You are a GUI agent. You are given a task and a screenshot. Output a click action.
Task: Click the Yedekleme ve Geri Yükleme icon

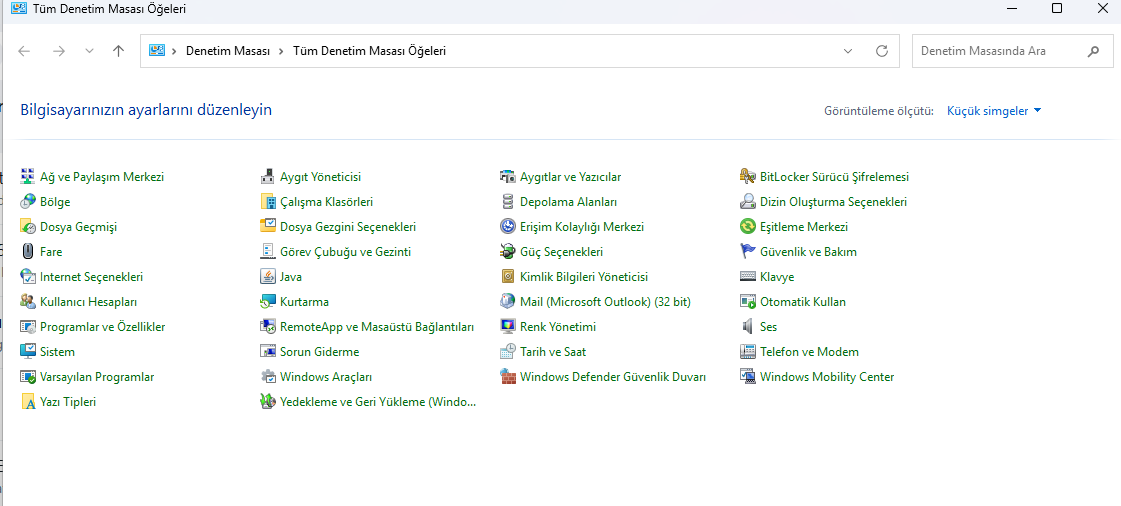pos(267,402)
